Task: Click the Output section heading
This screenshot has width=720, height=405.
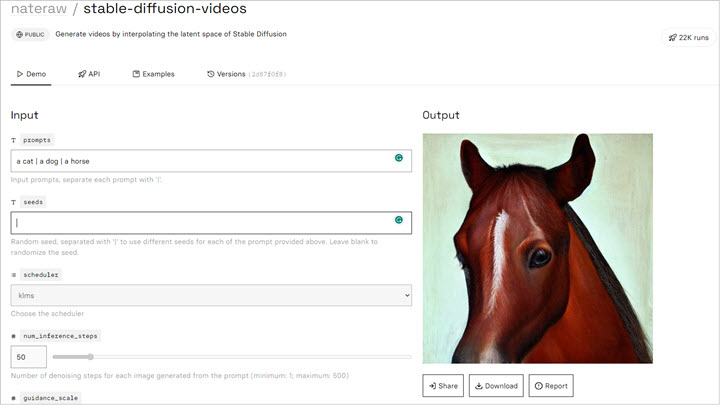Action: [441, 115]
